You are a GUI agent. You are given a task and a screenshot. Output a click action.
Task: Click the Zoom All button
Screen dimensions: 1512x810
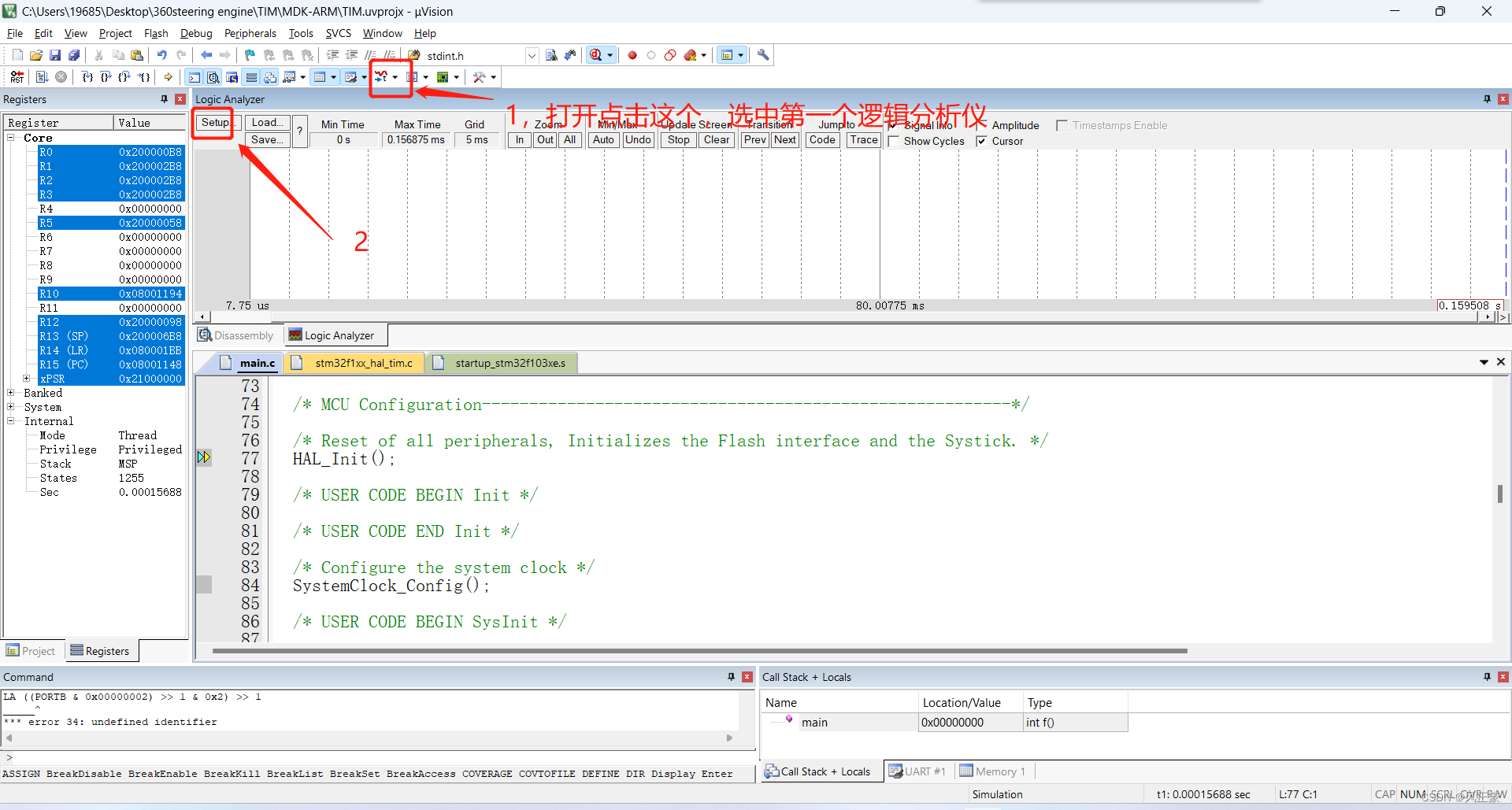[x=570, y=140]
